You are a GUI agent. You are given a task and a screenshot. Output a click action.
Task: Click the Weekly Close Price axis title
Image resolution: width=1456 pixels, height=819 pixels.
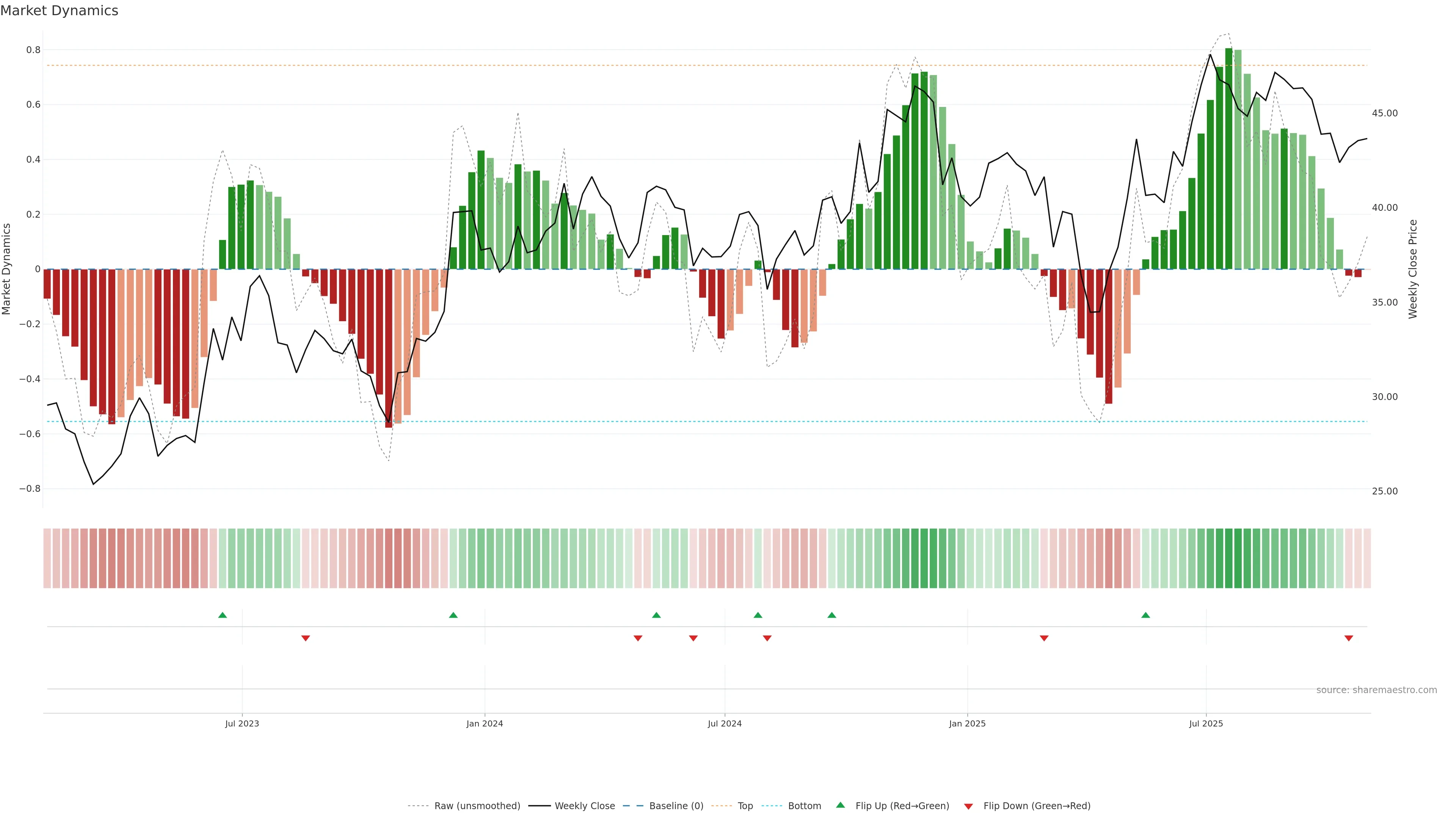1413,269
